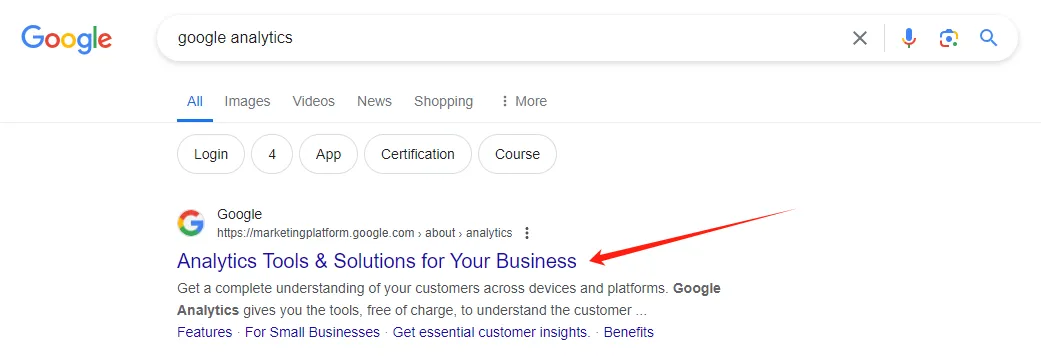Viewport: 1041px width, 362px height.
Task: Focus the google analytics search field
Action: click(x=505, y=38)
